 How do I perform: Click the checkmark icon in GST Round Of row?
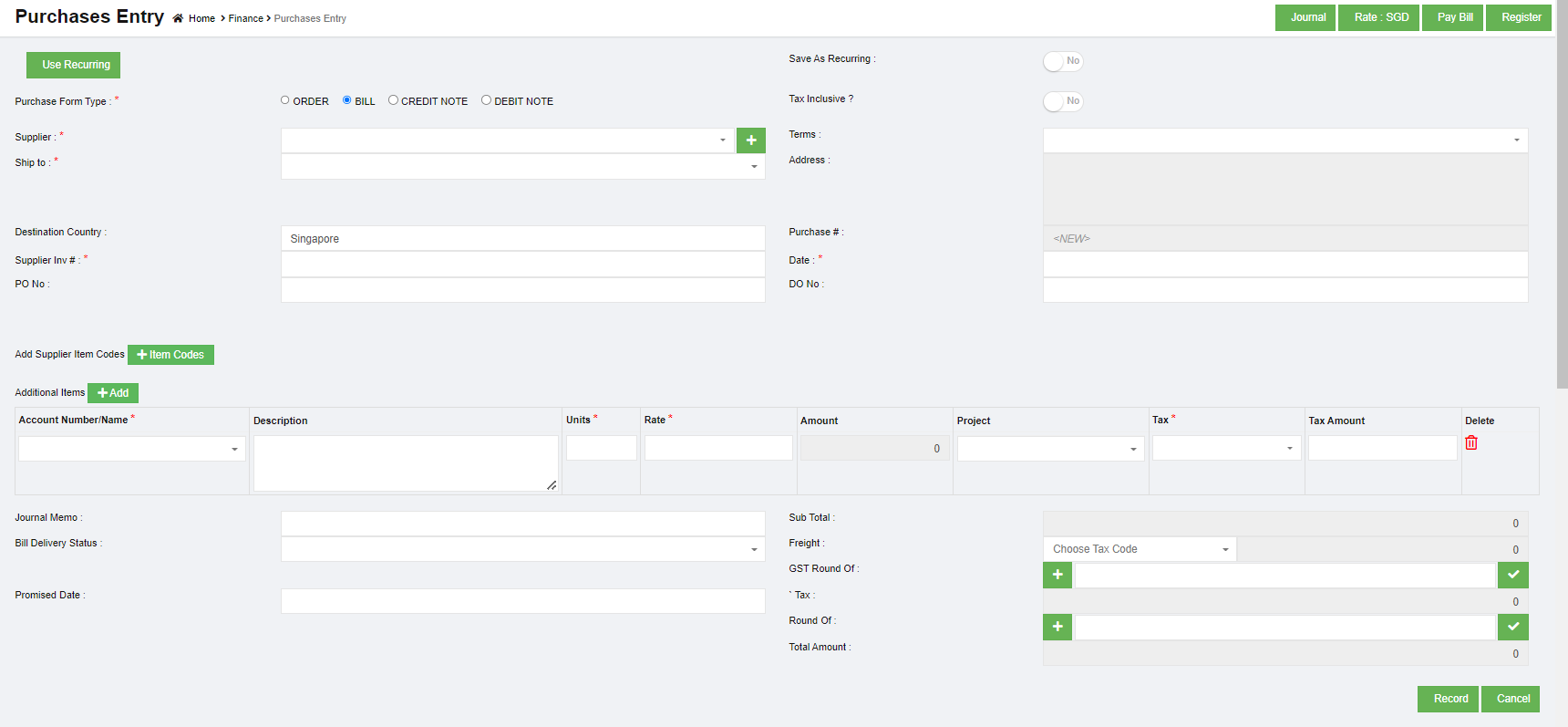(1512, 575)
